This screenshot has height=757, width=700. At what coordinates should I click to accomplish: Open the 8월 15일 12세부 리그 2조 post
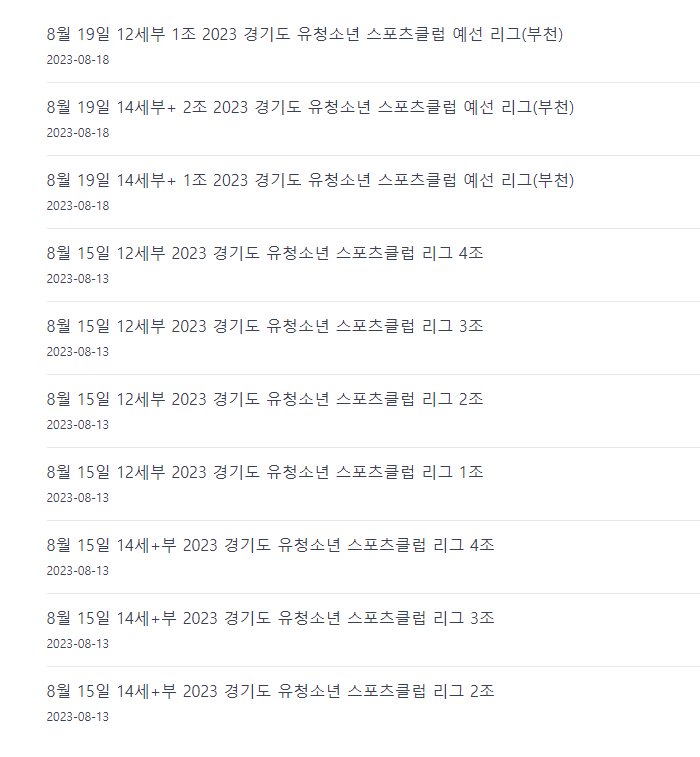pyautogui.click(x=265, y=399)
